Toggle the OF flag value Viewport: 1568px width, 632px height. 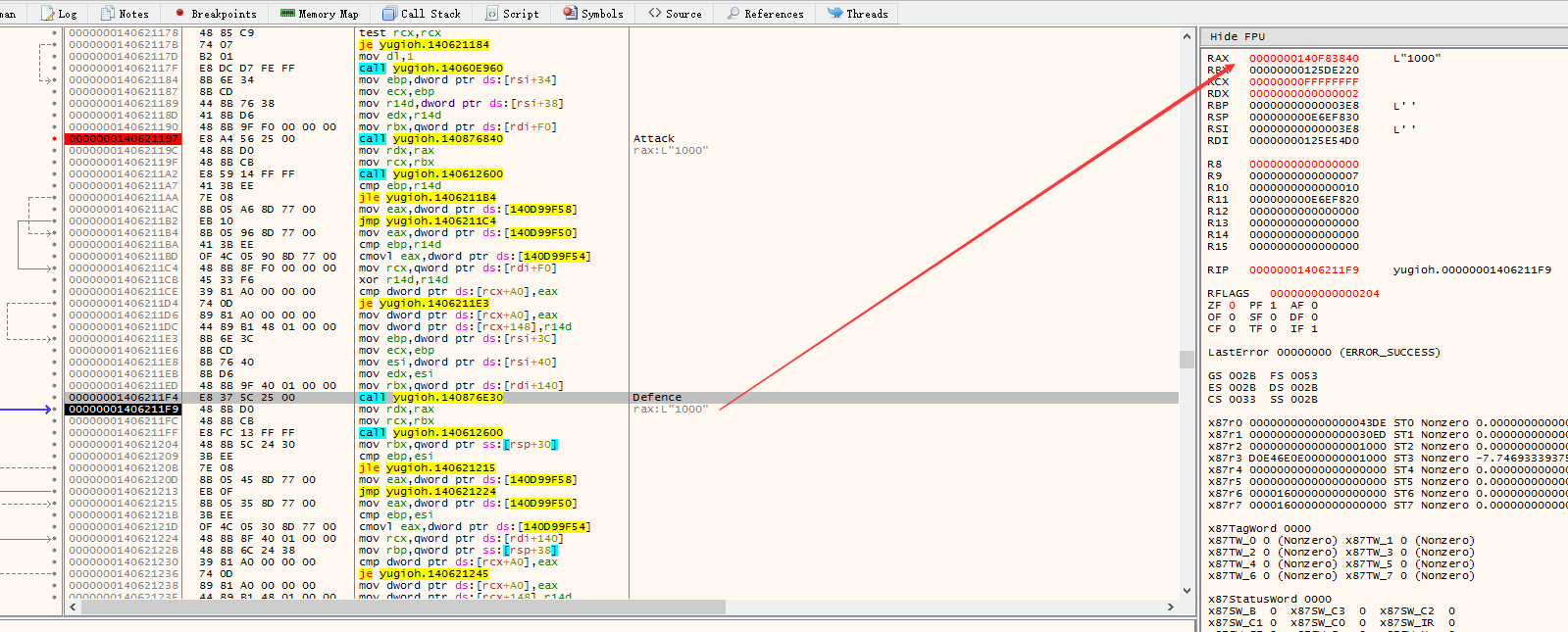(x=1233, y=317)
